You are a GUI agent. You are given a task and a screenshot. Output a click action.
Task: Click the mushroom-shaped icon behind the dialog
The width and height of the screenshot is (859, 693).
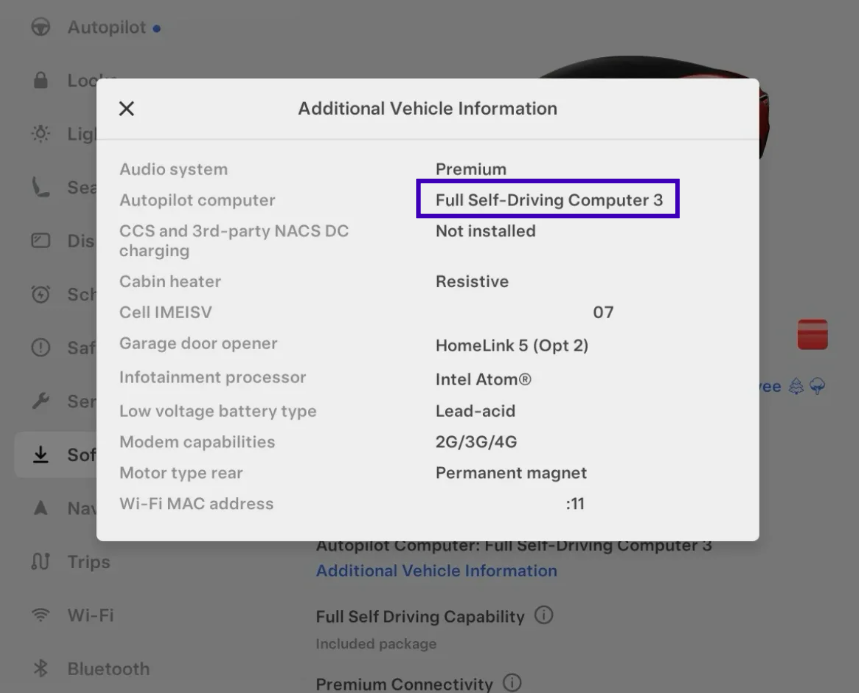pos(817,386)
